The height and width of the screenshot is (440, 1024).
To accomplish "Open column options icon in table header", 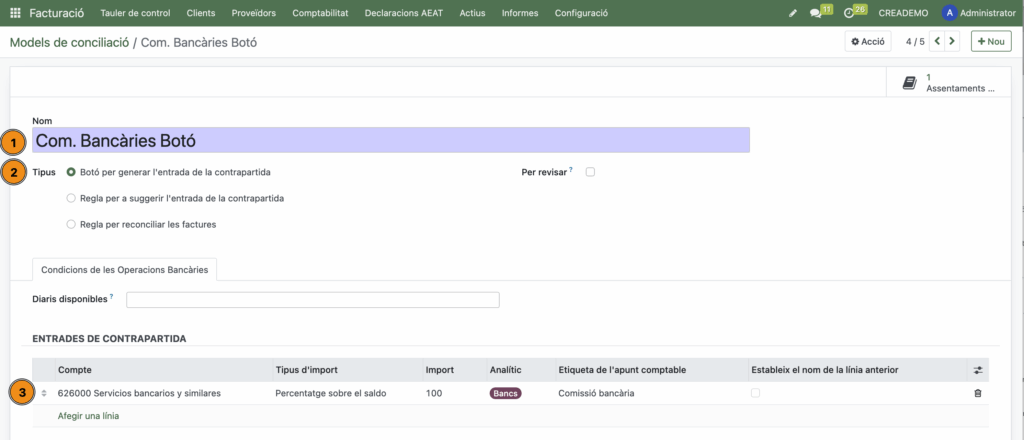I will pos(978,370).
